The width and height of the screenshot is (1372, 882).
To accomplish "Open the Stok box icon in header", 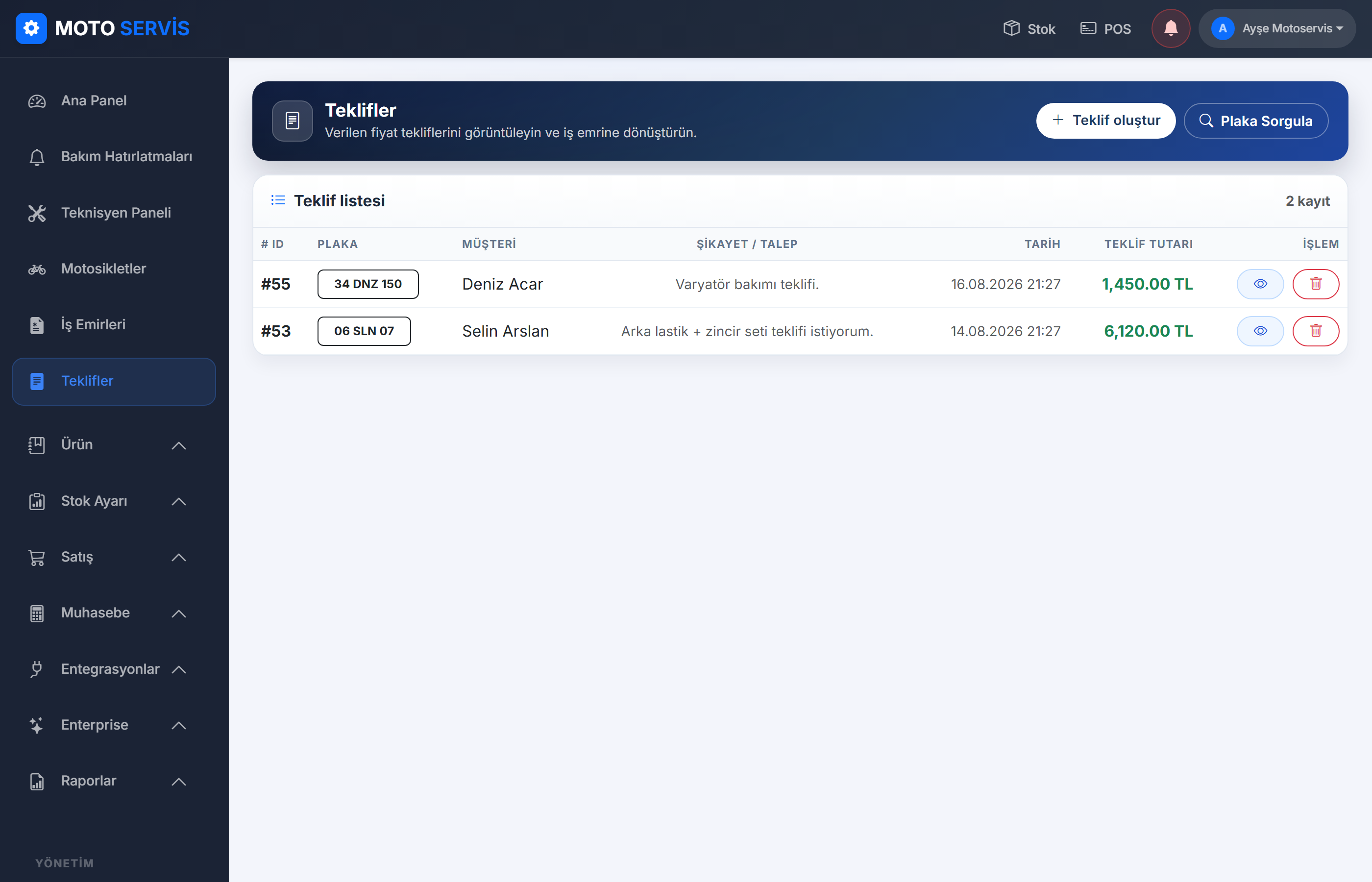I will pyautogui.click(x=1029, y=28).
